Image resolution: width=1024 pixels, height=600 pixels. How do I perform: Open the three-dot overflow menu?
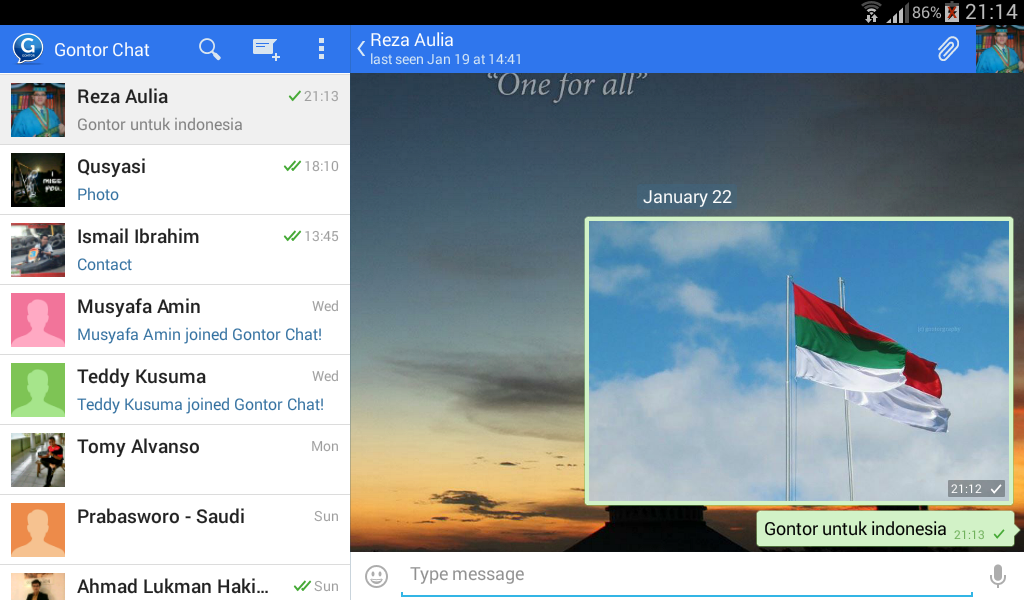click(x=321, y=49)
